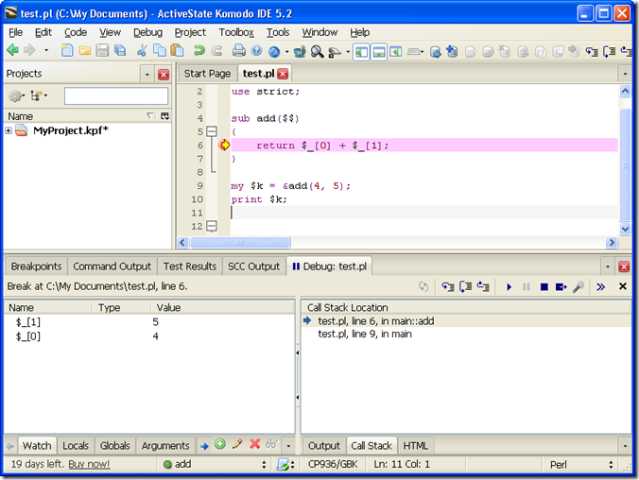Open the Projects pane dropdown arrow
This screenshot has width=639, height=480.
147,75
